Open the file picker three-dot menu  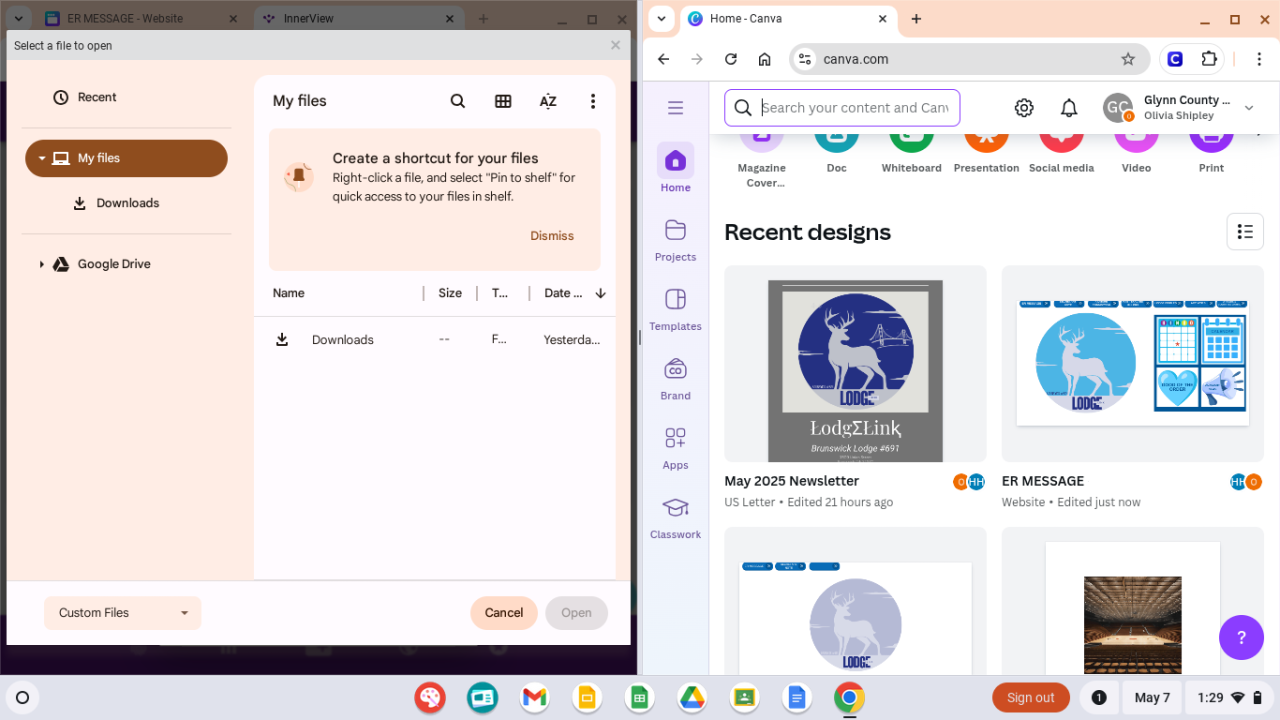(x=593, y=101)
